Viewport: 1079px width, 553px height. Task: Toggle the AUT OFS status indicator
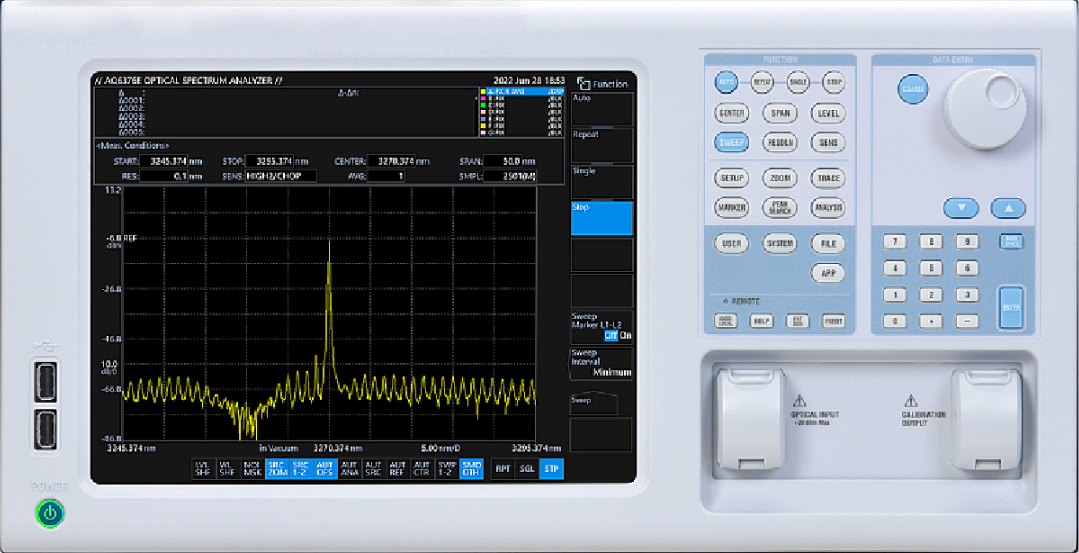[324, 468]
